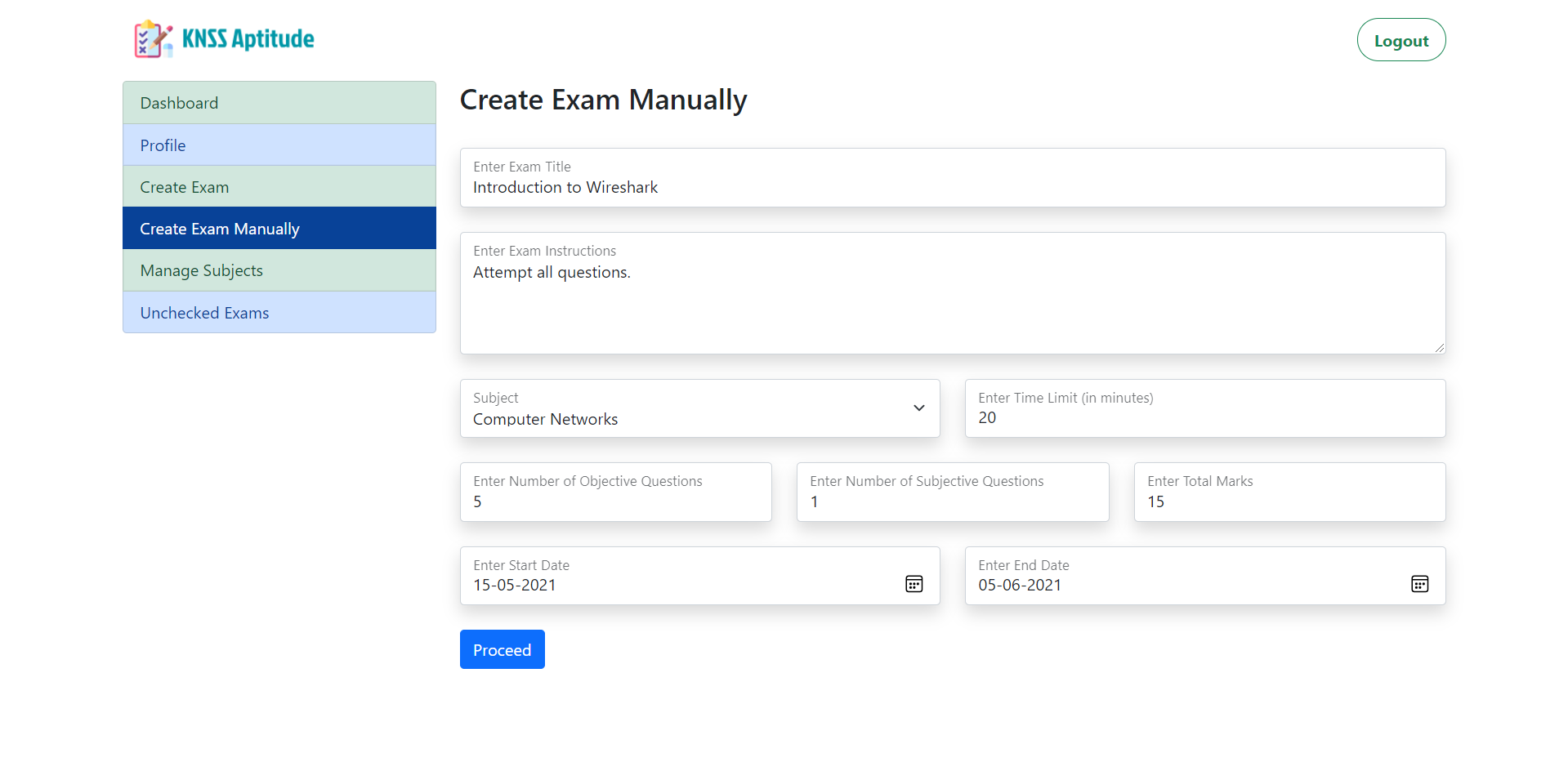Viewport: 1568px width, 762px height.
Task: Click the blue Proceed button
Action: 502,650
